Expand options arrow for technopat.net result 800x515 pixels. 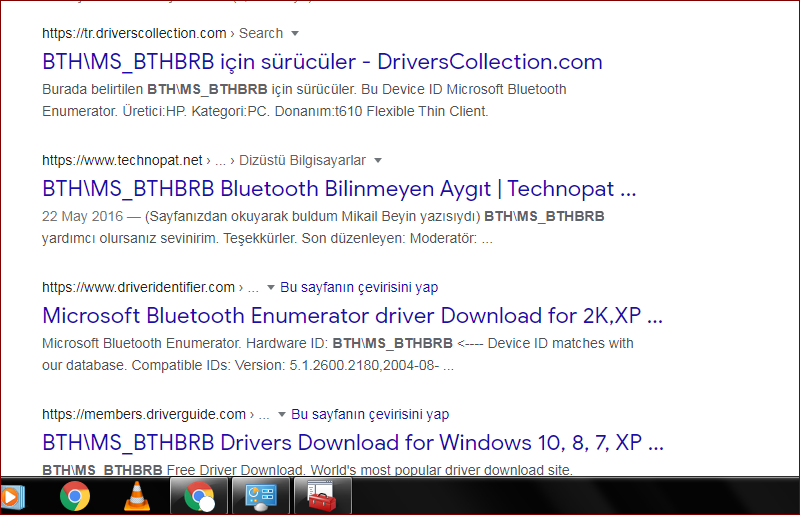click(378, 161)
